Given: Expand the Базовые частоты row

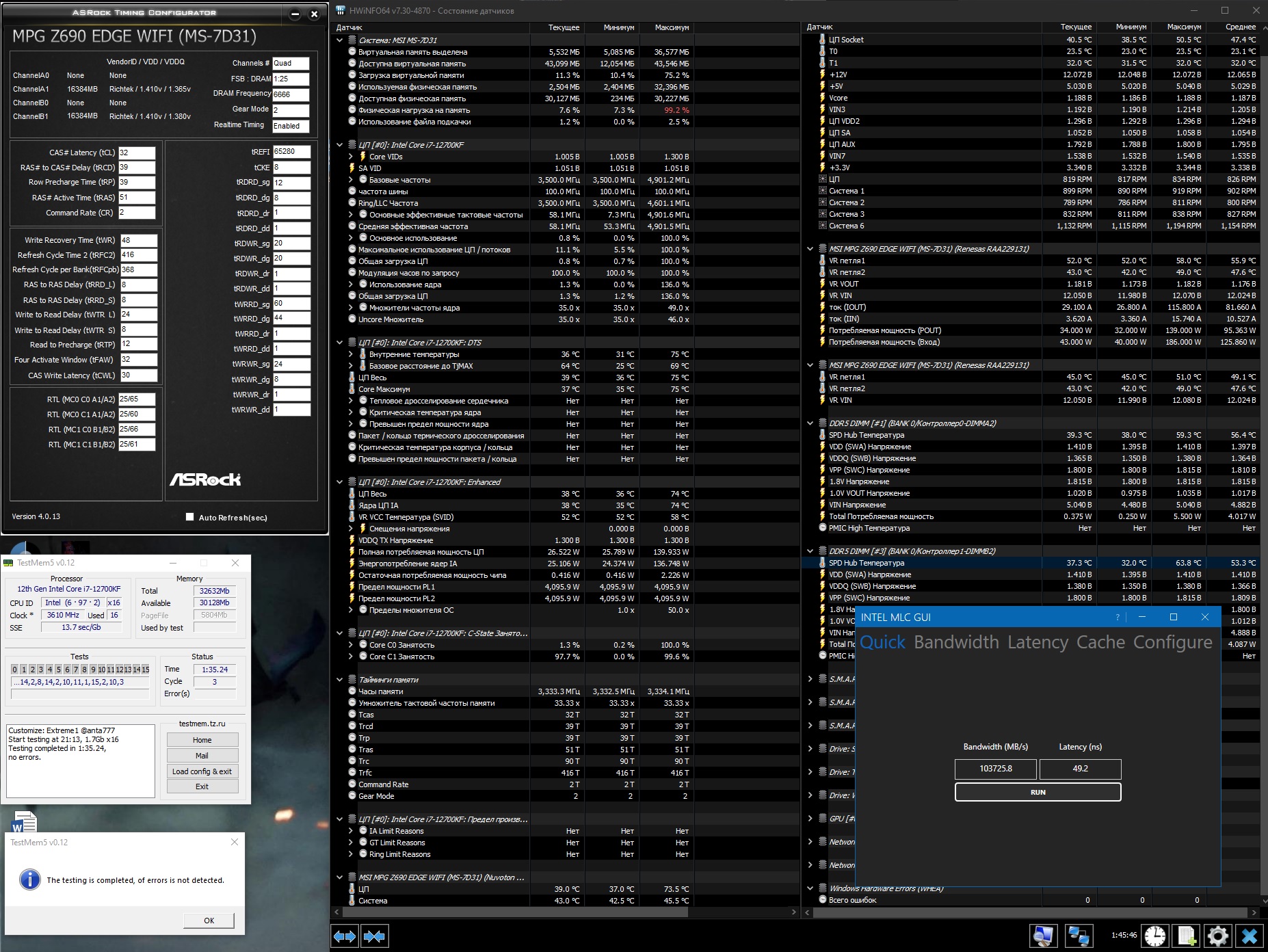Looking at the screenshot, I should pyautogui.click(x=351, y=180).
